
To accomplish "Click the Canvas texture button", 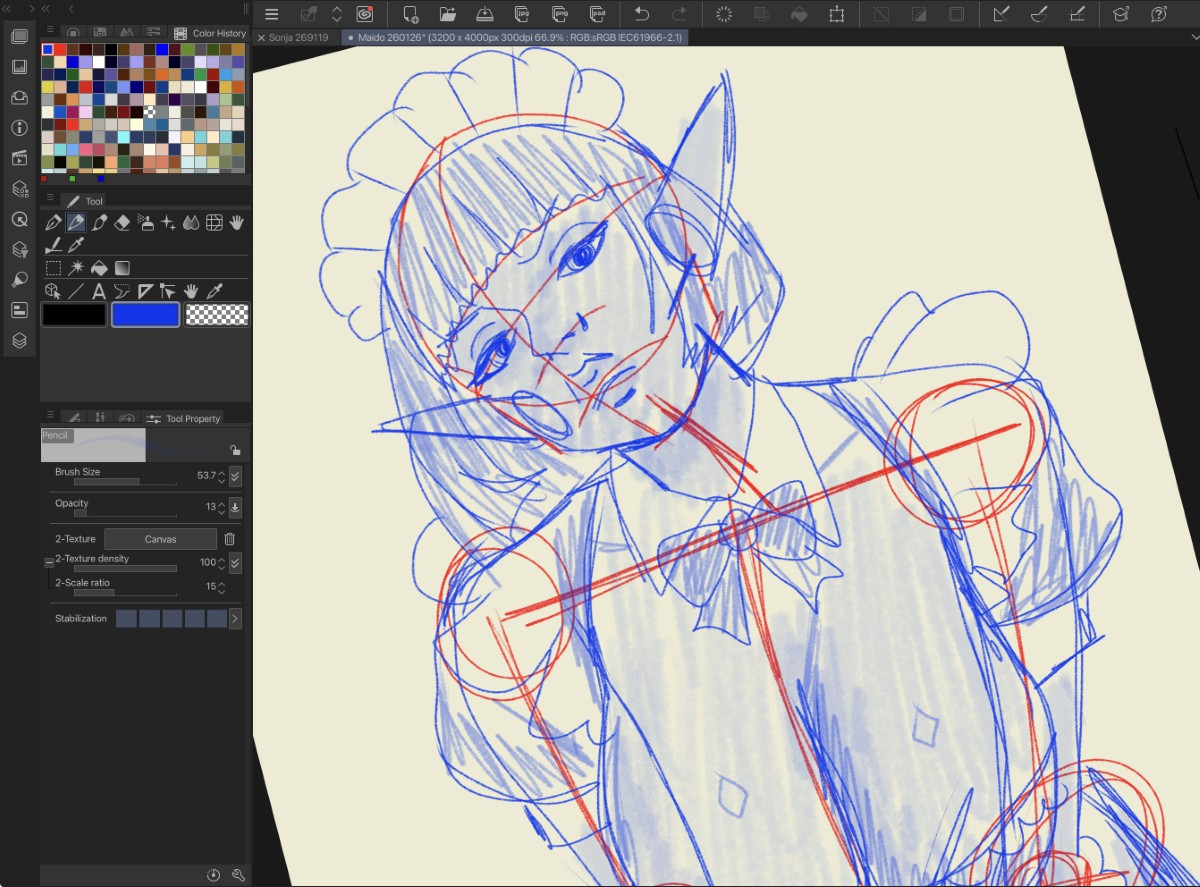I will (160, 539).
